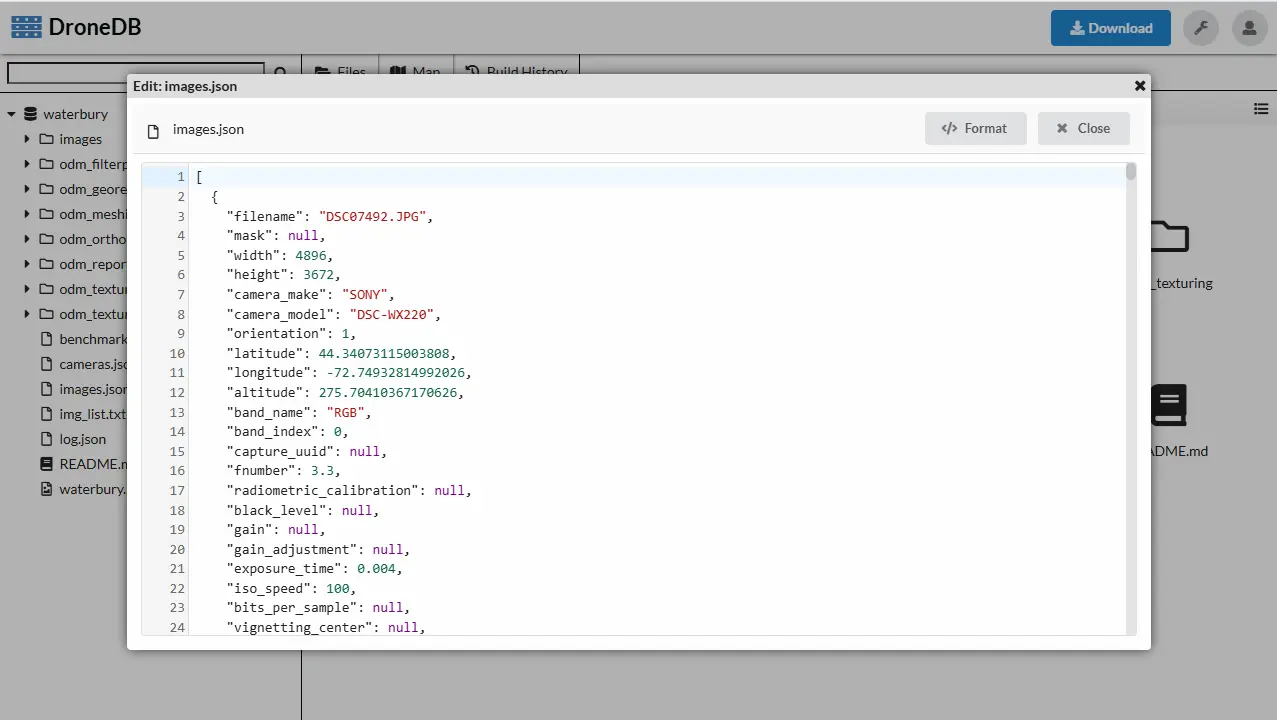Click the Close button in editor
1277x720 pixels.
[x=1083, y=128]
